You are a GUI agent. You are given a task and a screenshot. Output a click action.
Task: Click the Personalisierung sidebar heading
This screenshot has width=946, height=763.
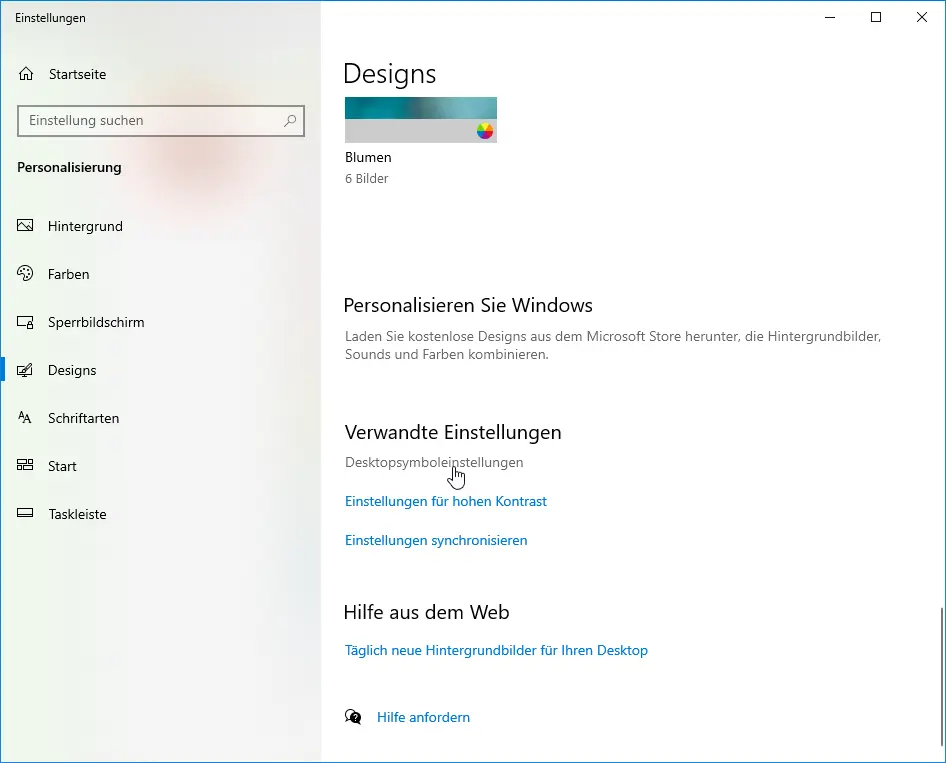[69, 167]
